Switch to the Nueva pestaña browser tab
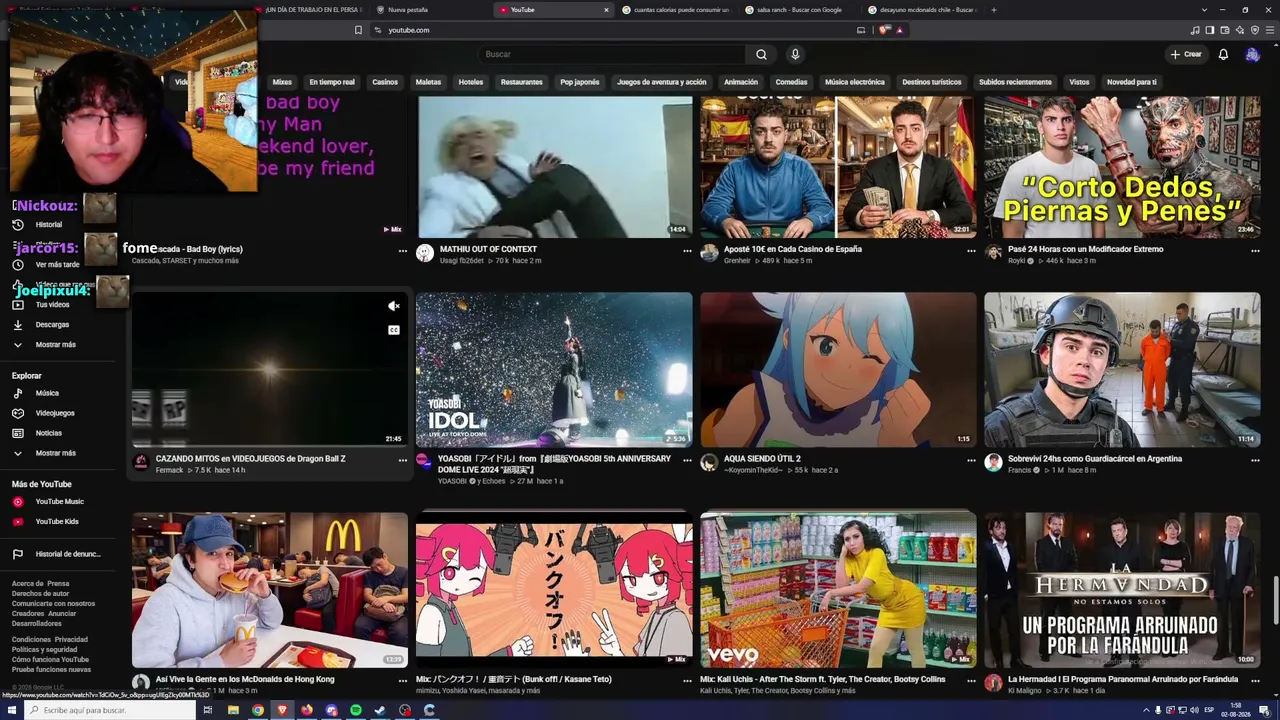 [x=430, y=10]
